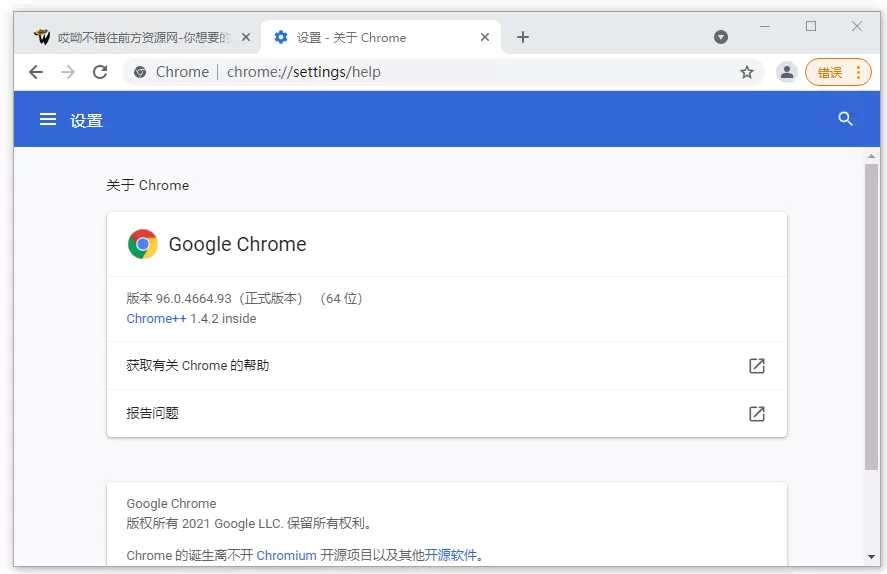Open the 报告问题 row
The width and height of the screenshot is (887, 574).
tap(446, 413)
